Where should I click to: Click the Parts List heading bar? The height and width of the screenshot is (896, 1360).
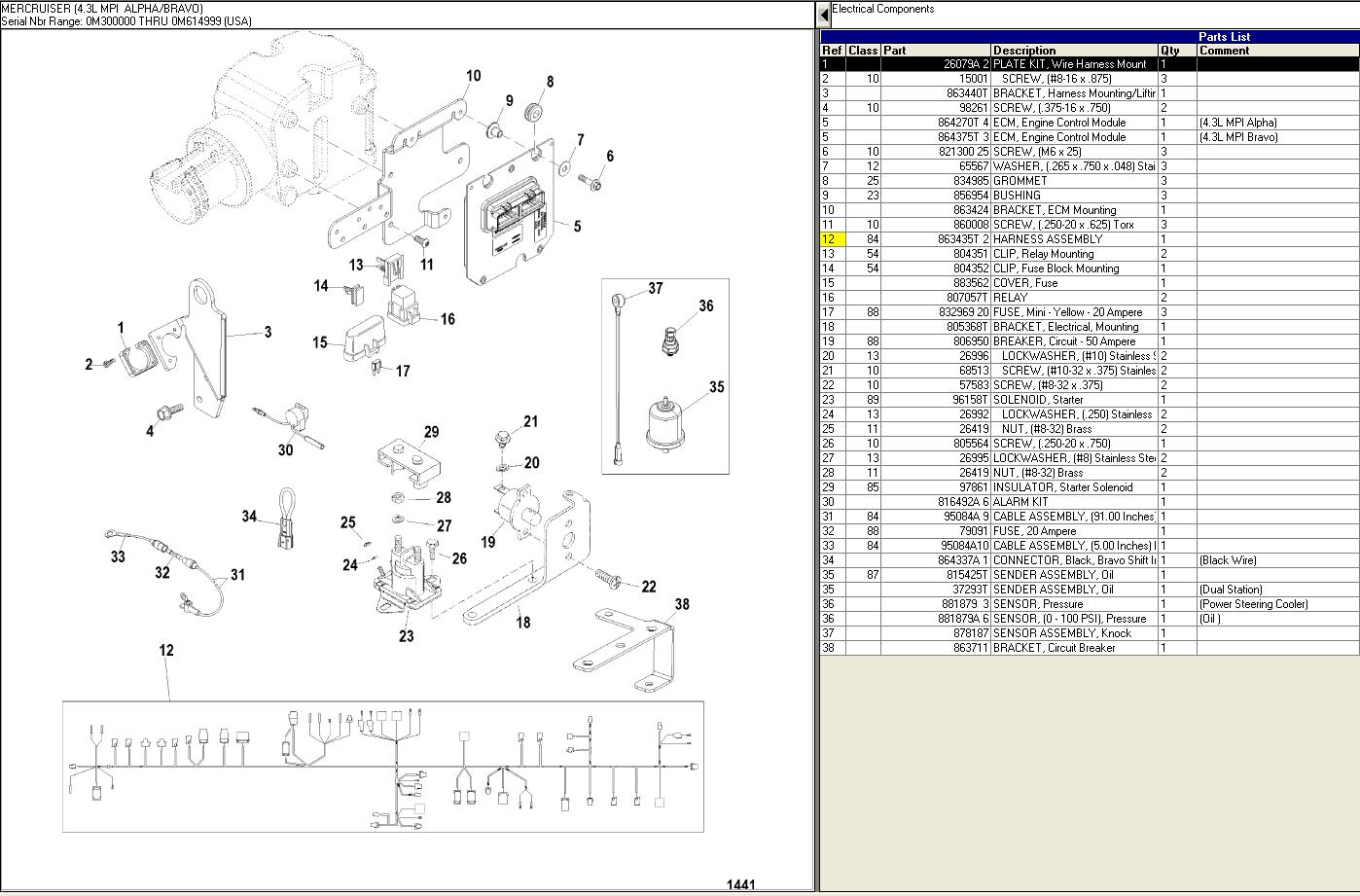pyautogui.click(x=1090, y=37)
